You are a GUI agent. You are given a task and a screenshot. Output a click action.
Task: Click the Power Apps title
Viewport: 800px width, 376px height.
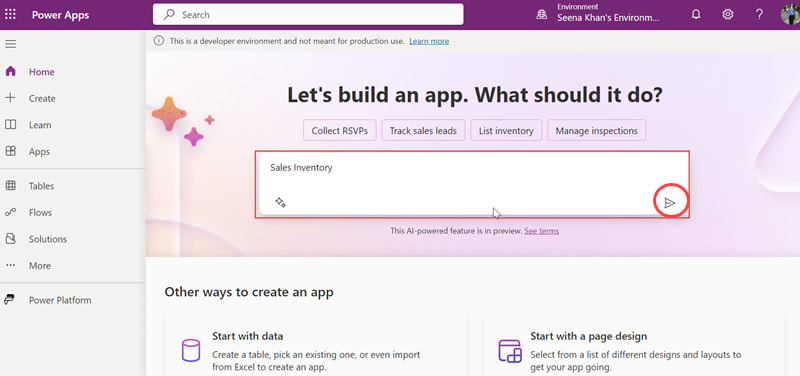60,15
